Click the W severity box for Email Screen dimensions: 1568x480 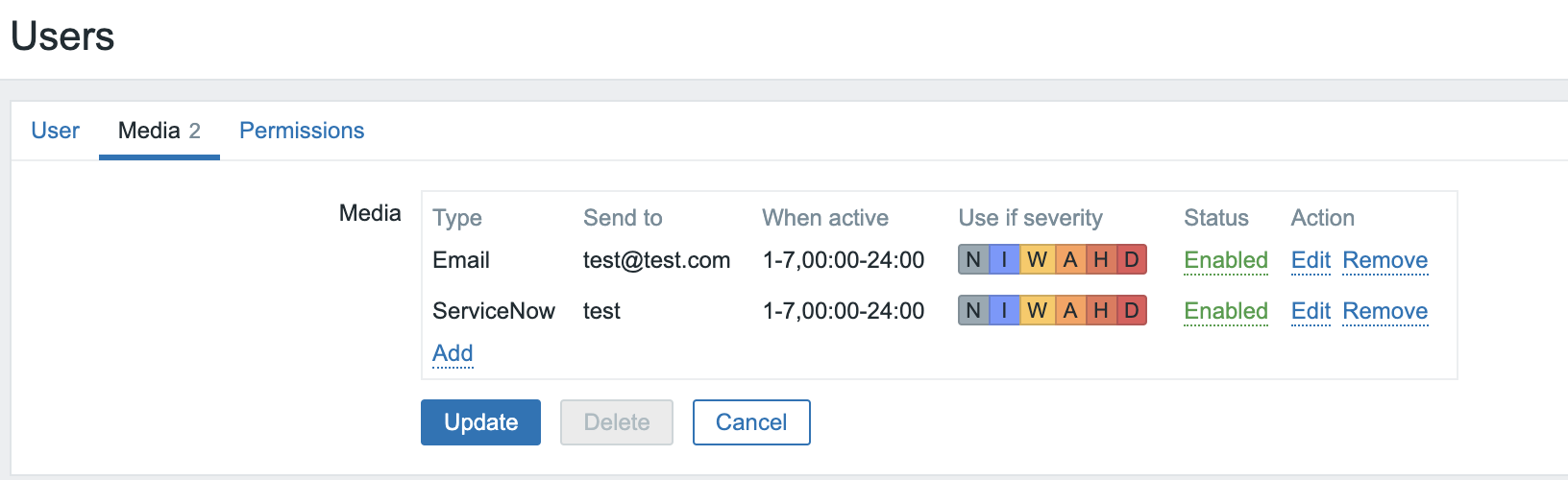click(1037, 260)
